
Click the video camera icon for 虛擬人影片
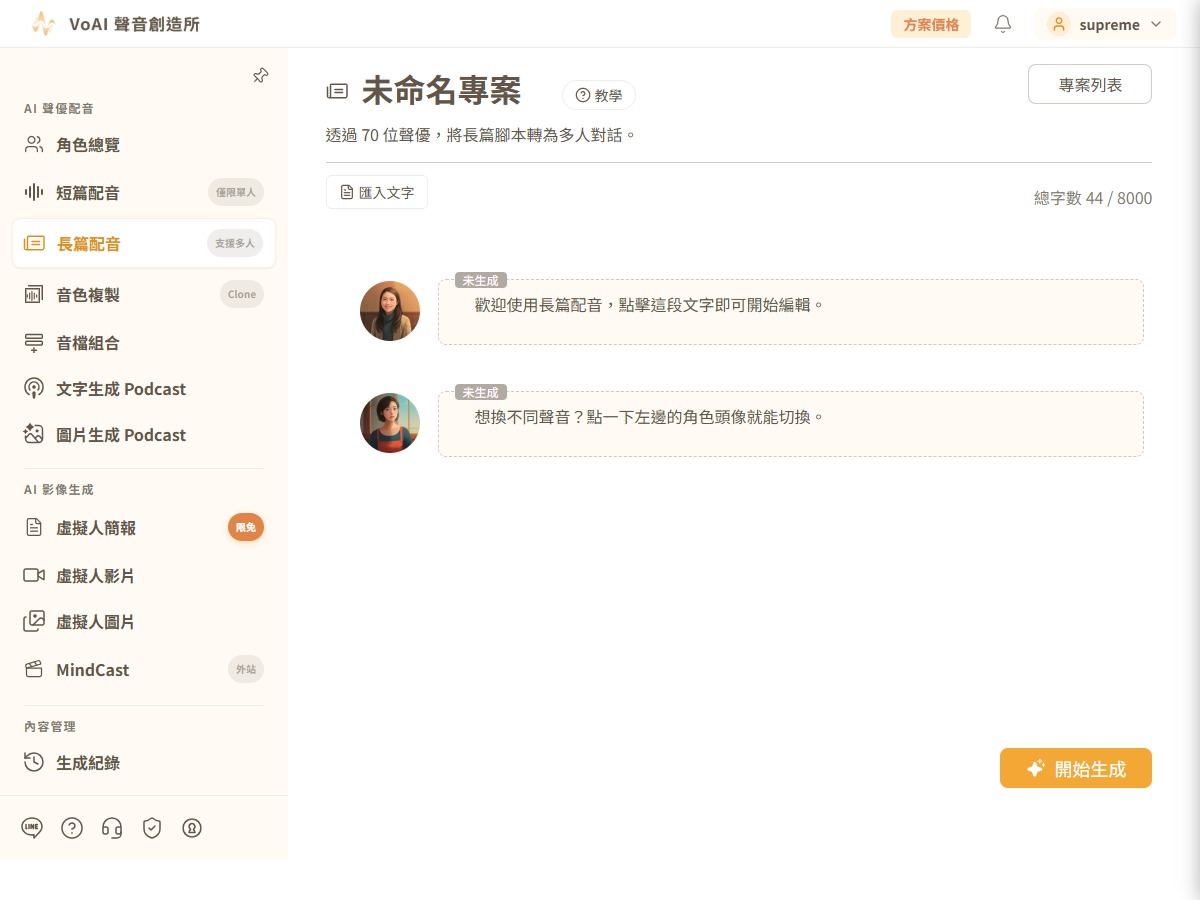(34, 575)
